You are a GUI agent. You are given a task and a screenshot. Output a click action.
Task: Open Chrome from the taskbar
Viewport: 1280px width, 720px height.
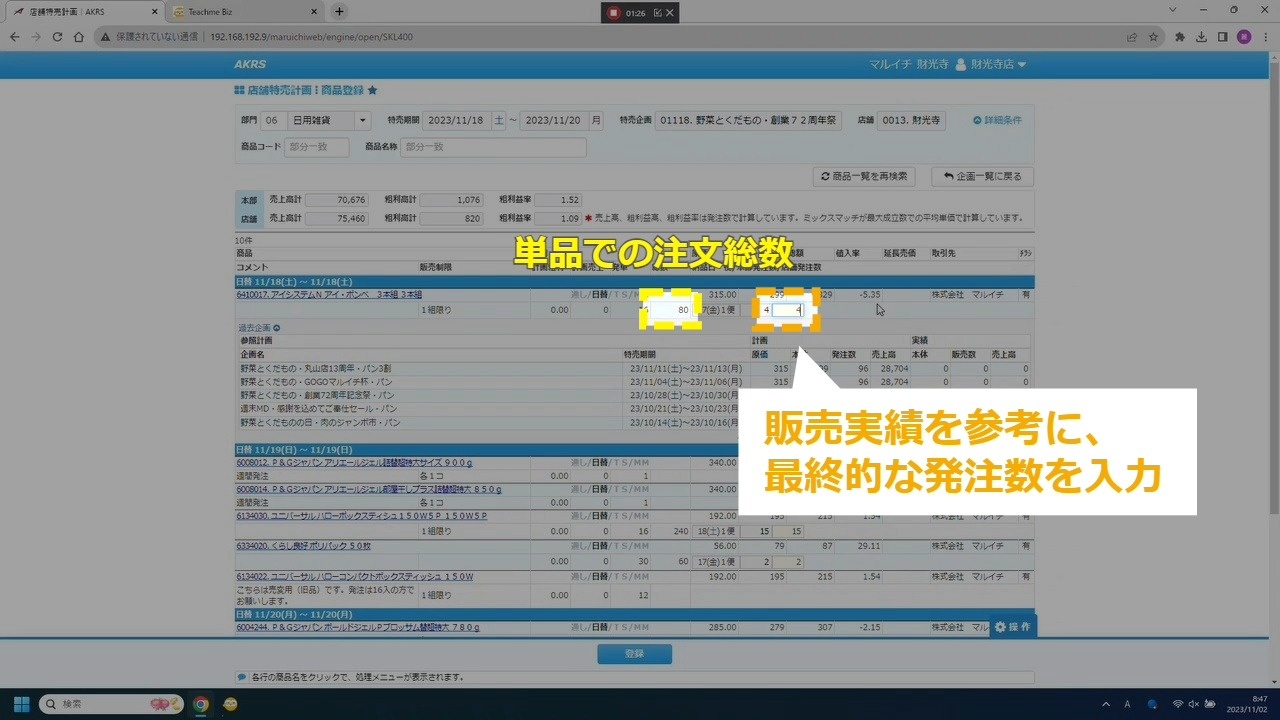201,704
